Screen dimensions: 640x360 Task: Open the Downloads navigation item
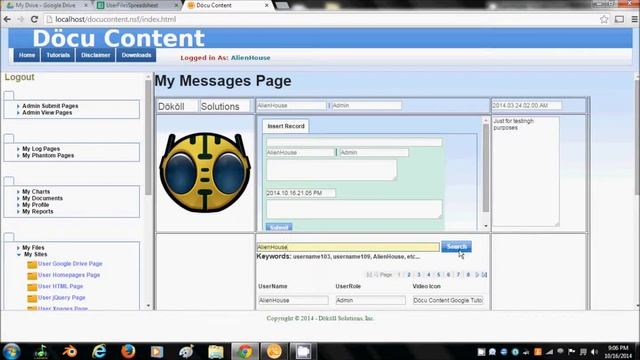point(136,55)
